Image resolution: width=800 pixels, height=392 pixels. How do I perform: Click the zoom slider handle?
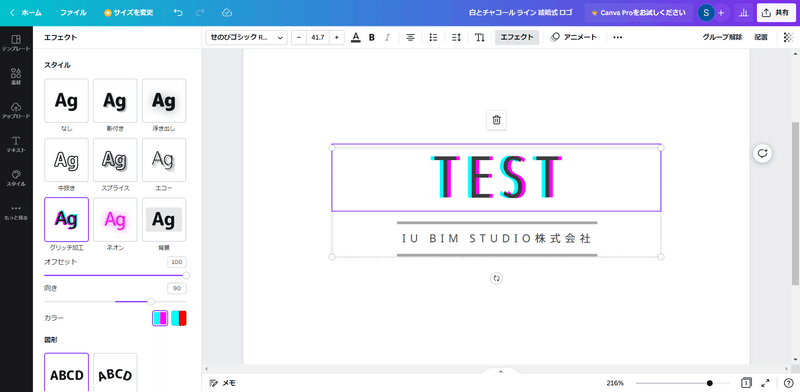(710, 383)
